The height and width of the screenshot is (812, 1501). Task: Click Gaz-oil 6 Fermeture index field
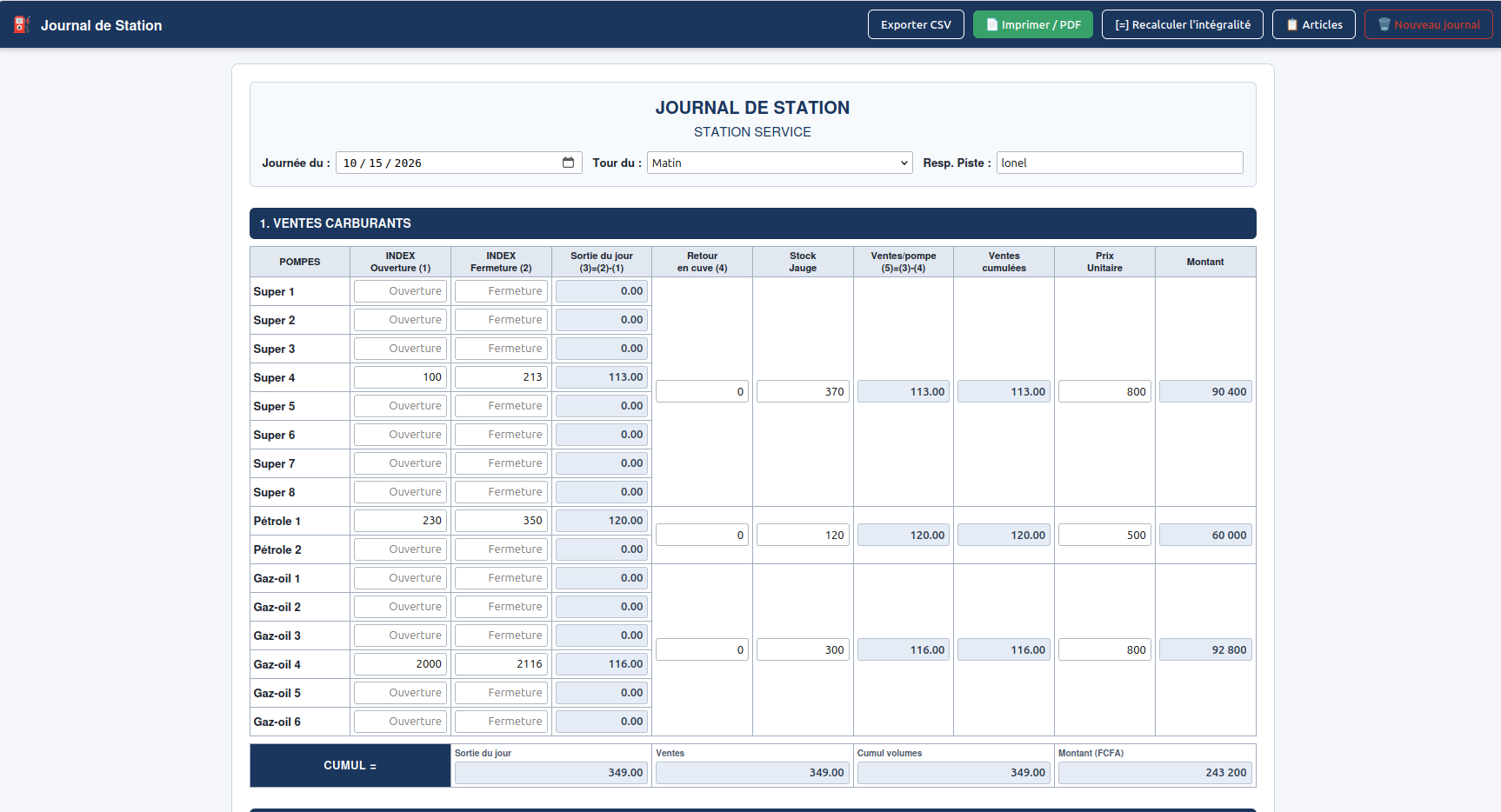501,722
